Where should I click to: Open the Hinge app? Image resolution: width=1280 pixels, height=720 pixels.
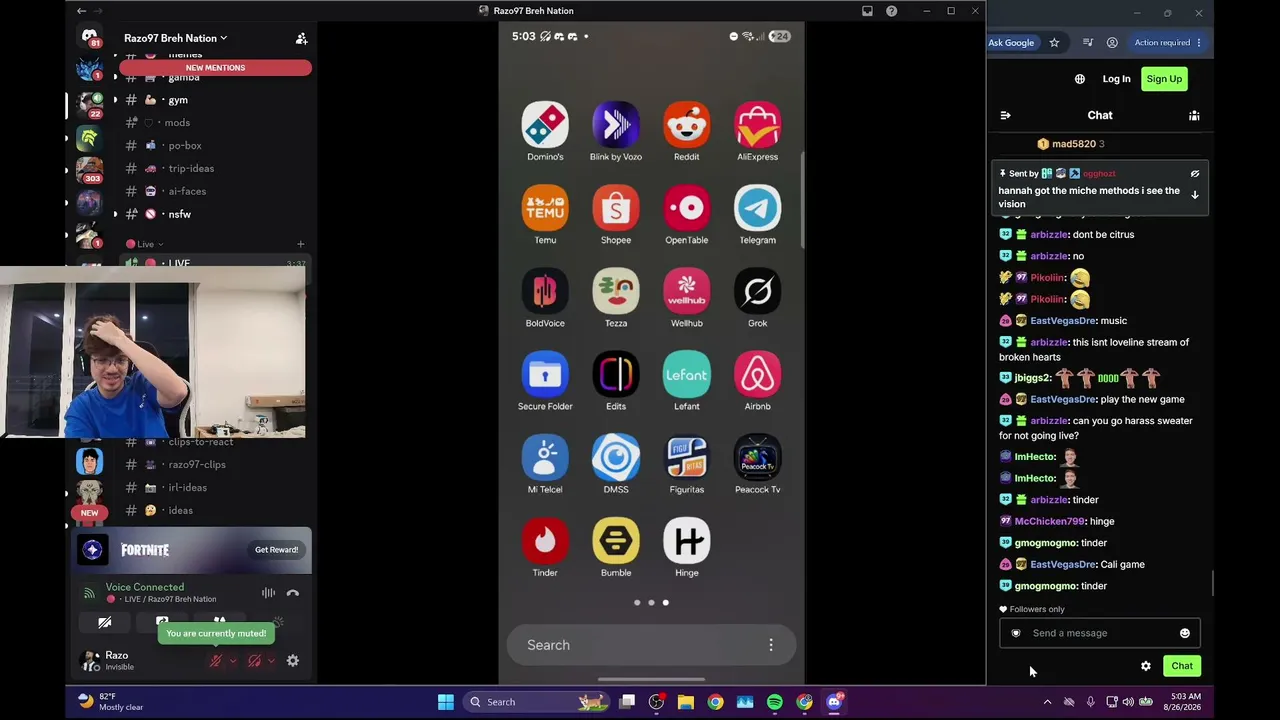(687, 541)
